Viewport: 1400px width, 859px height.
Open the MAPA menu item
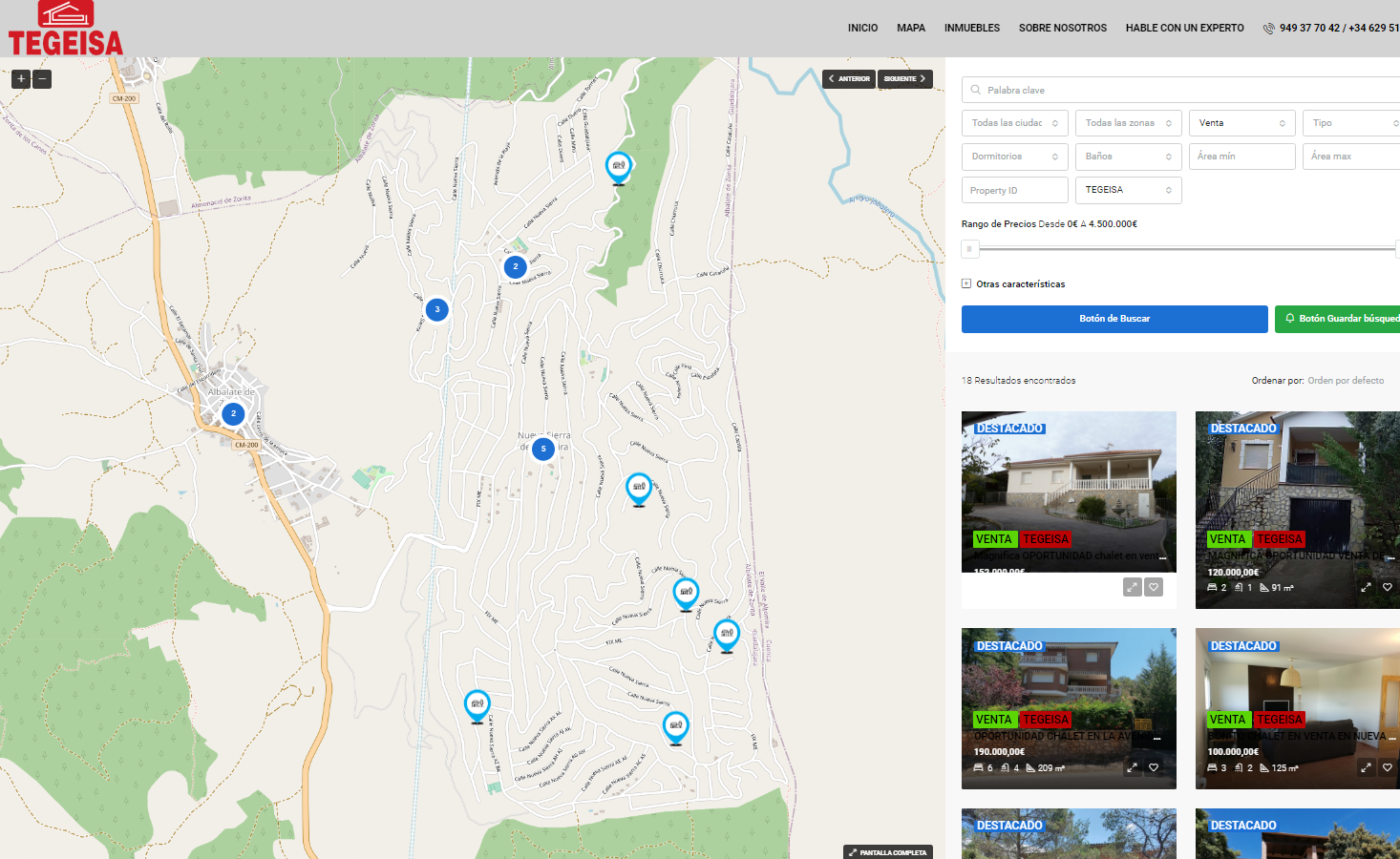pos(911,29)
